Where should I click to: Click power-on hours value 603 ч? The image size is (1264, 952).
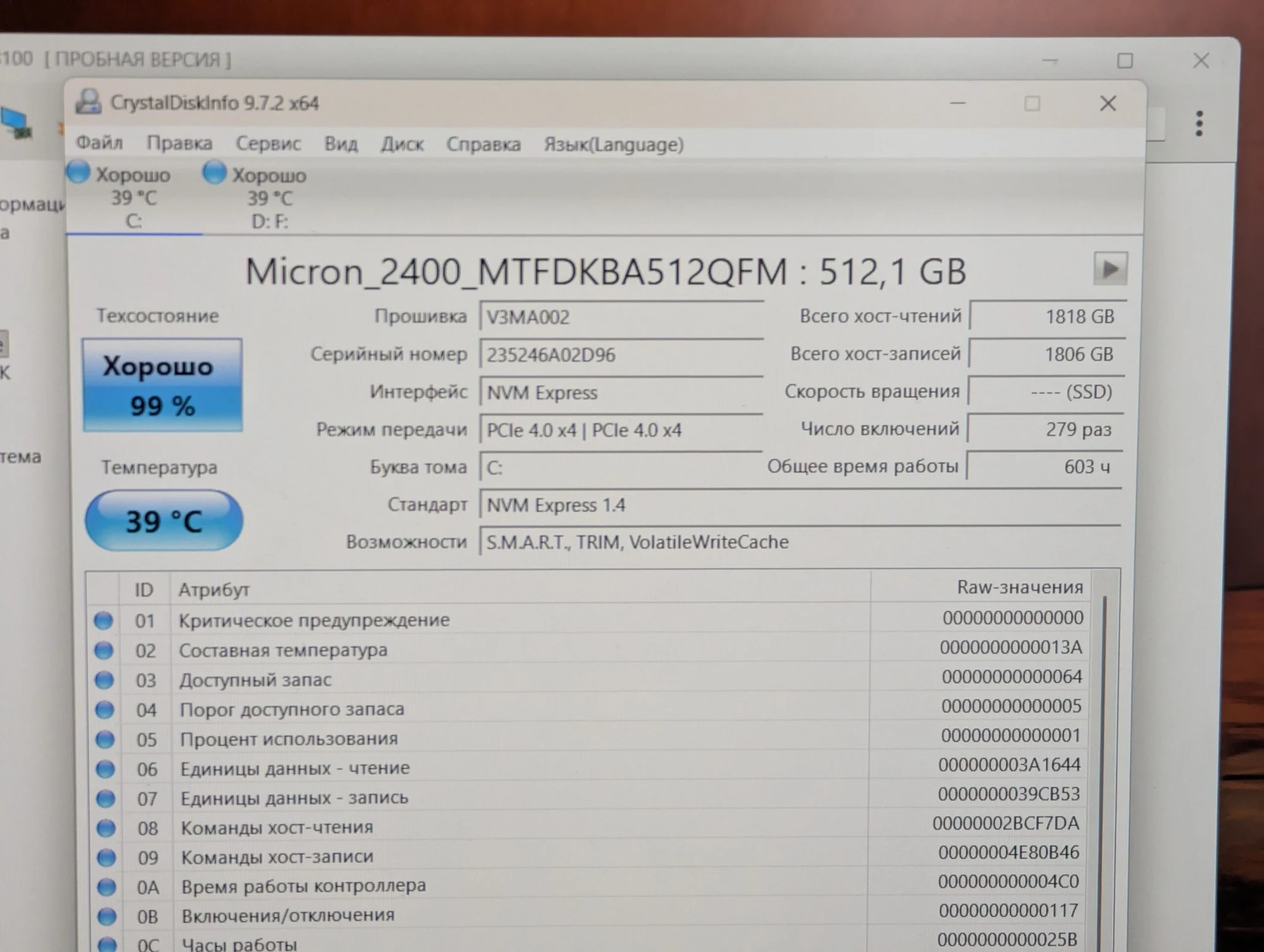point(1045,466)
